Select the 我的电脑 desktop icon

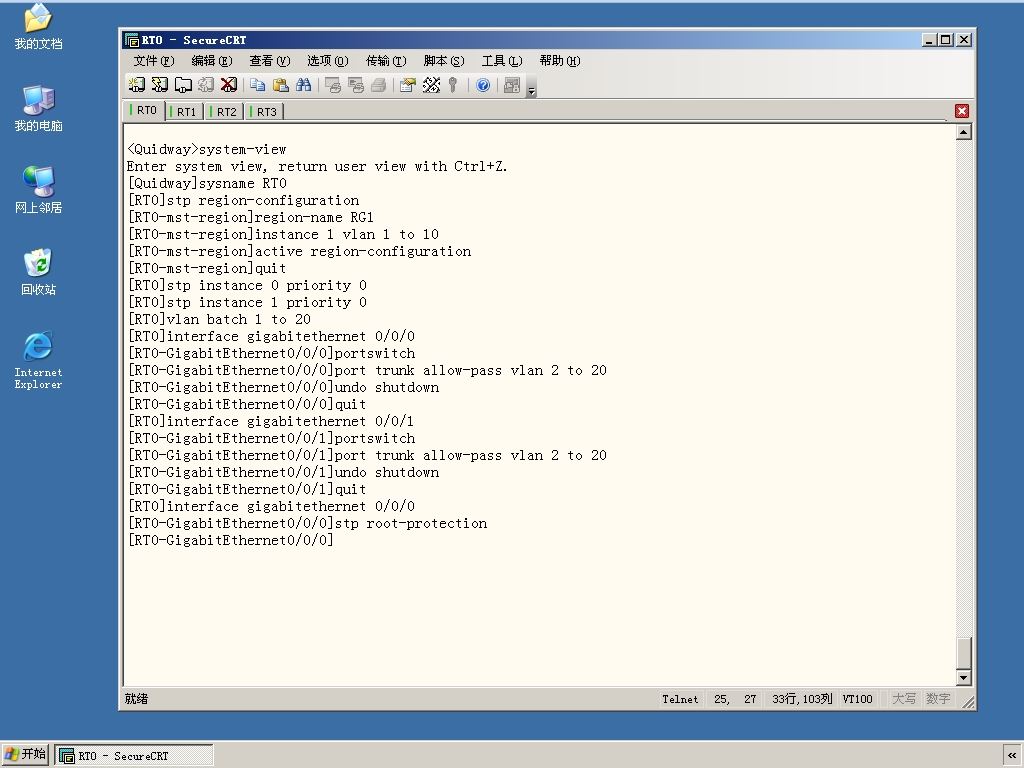[39, 108]
